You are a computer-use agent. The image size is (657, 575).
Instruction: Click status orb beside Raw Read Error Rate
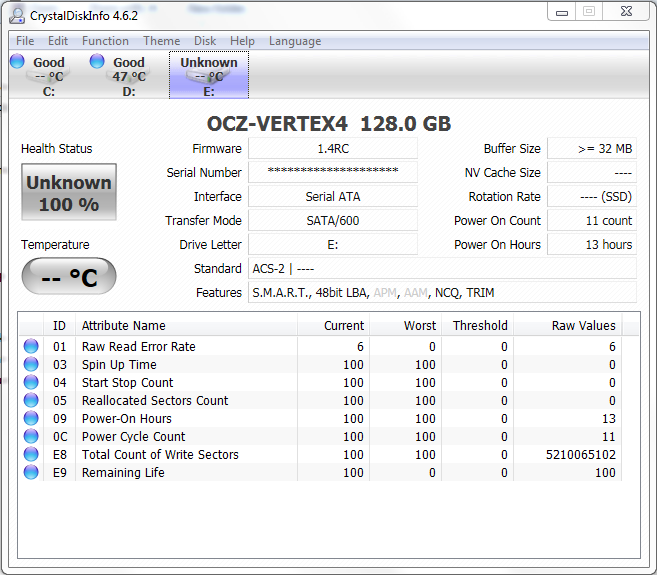click(31, 347)
